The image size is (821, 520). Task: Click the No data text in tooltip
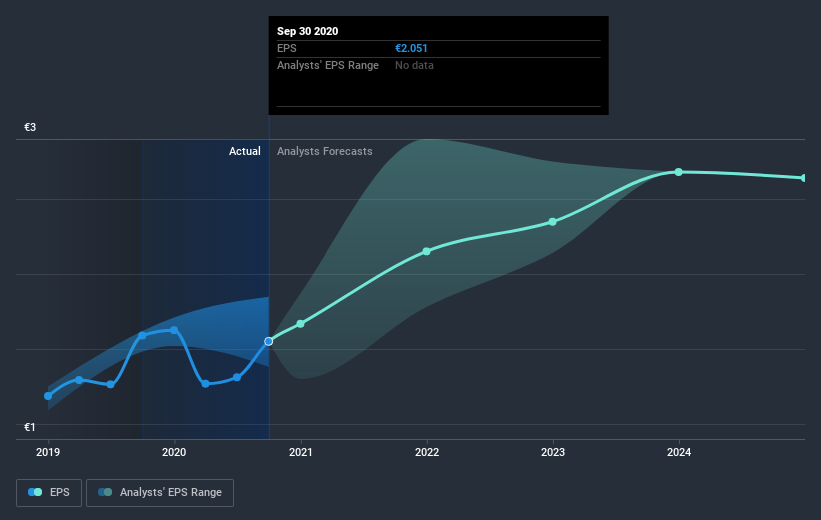click(x=414, y=65)
